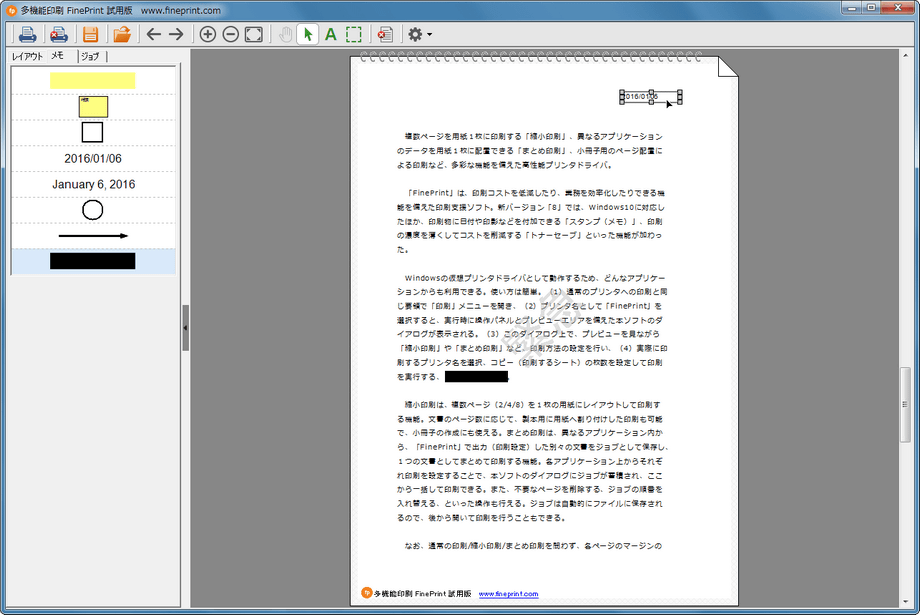
Task: Select the empty rectangle stamp
Action: [x=92, y=133]
